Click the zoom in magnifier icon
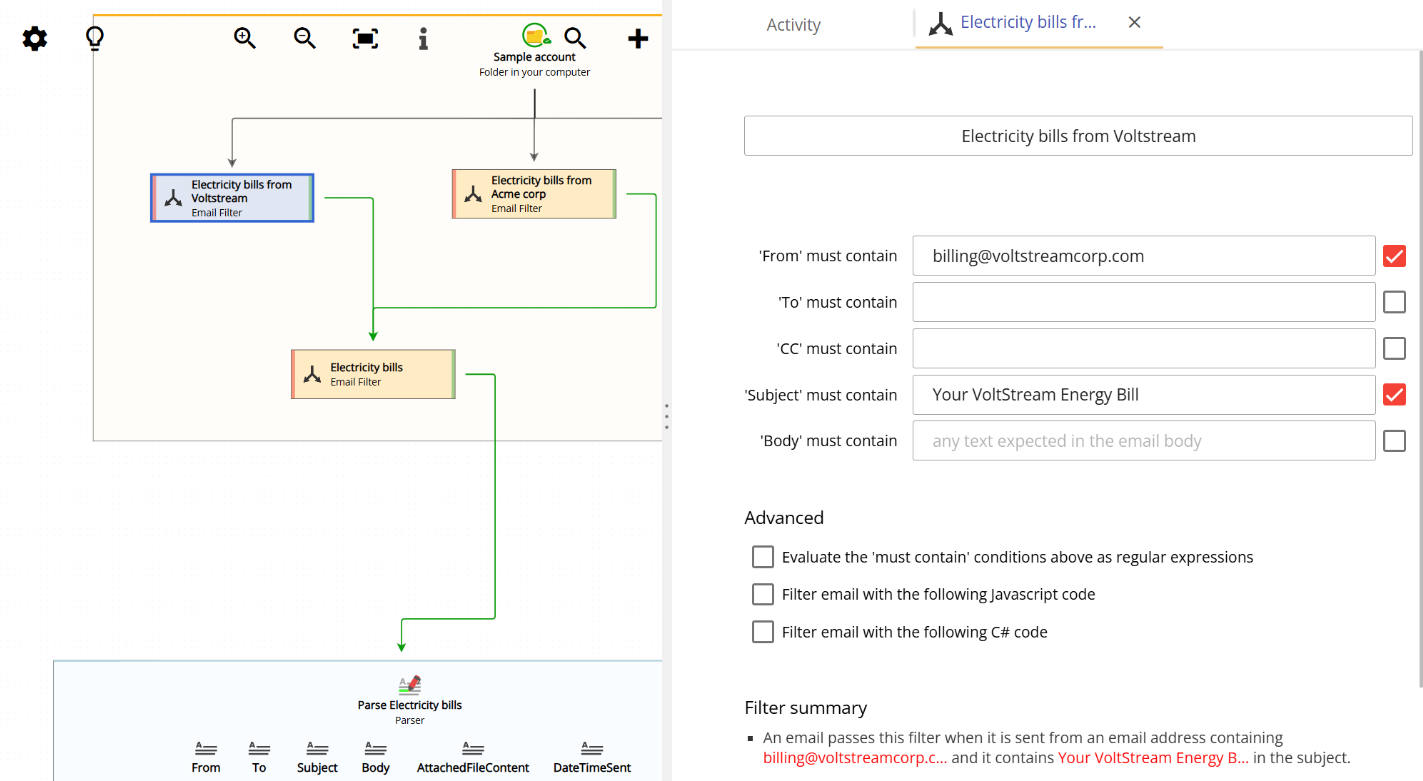This screenshot has height=781, width=1423. (x=244, y=38)
